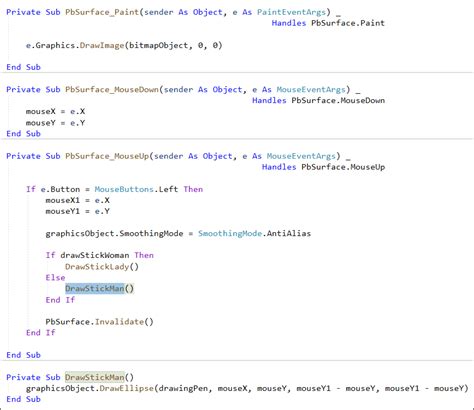Screen dimensions: 474x410
Task: Click the DrawImage method call
Action: (102, 45)
